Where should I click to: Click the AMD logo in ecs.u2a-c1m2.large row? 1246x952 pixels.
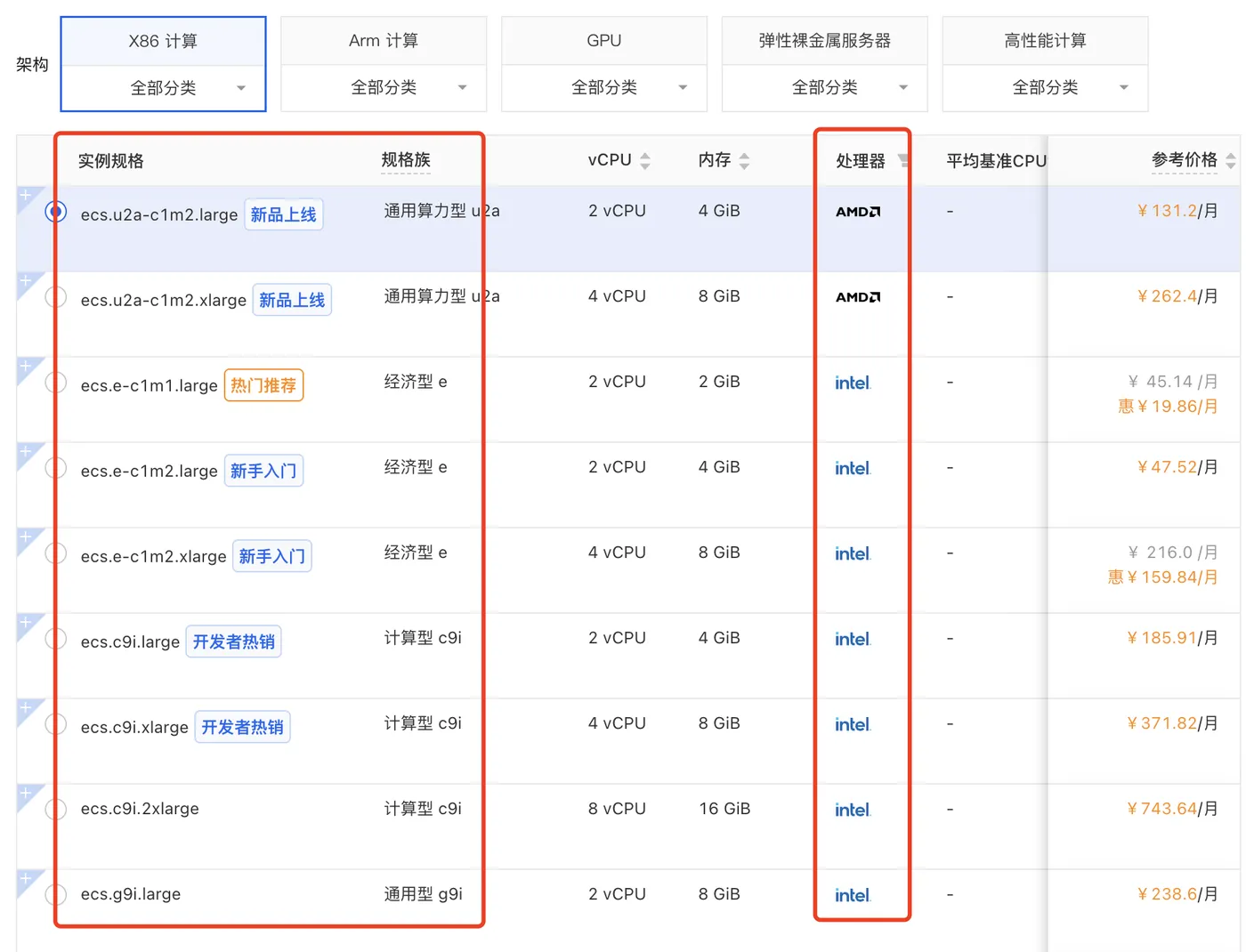pos(858,212)
